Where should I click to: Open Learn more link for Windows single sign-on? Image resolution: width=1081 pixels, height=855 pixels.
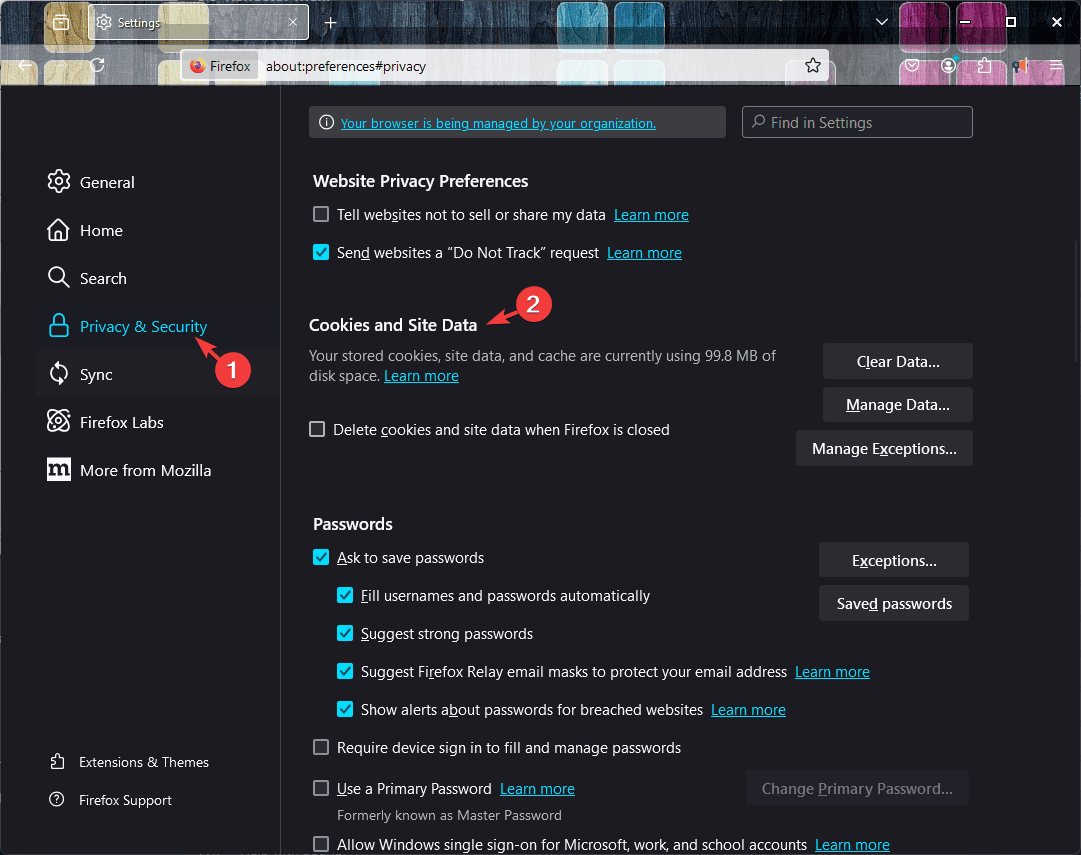point(852,845)
